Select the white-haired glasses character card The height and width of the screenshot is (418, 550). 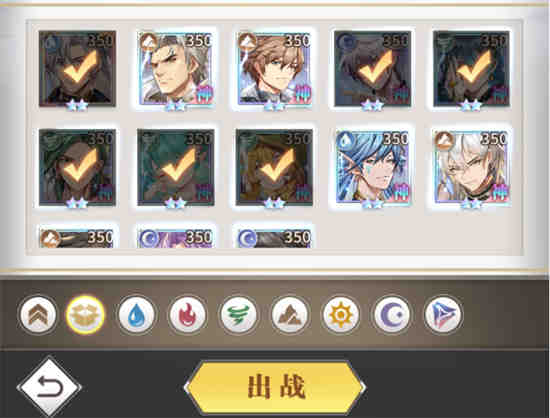(471, 167)
